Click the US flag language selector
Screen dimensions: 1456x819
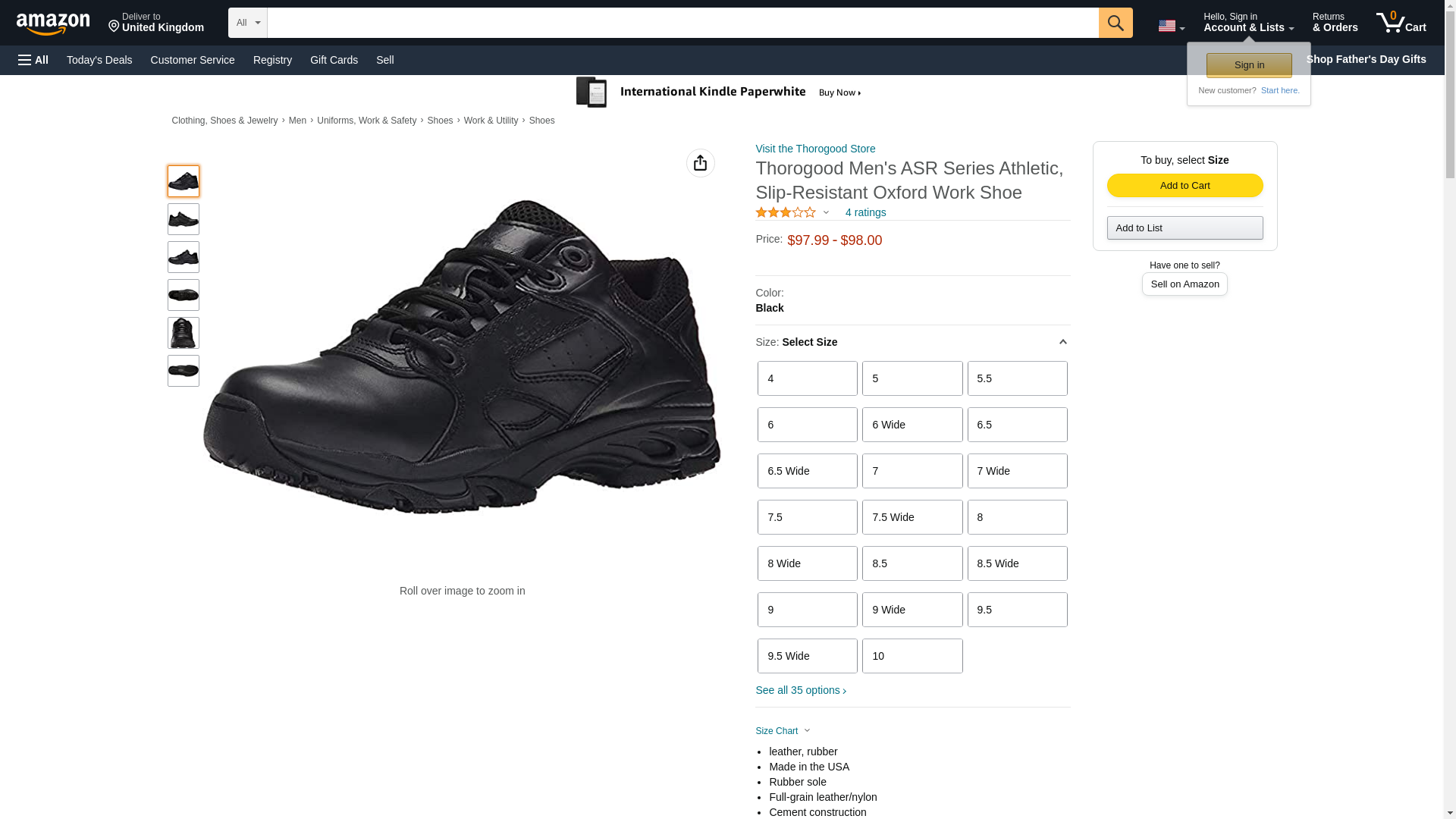pos(1171,26)
